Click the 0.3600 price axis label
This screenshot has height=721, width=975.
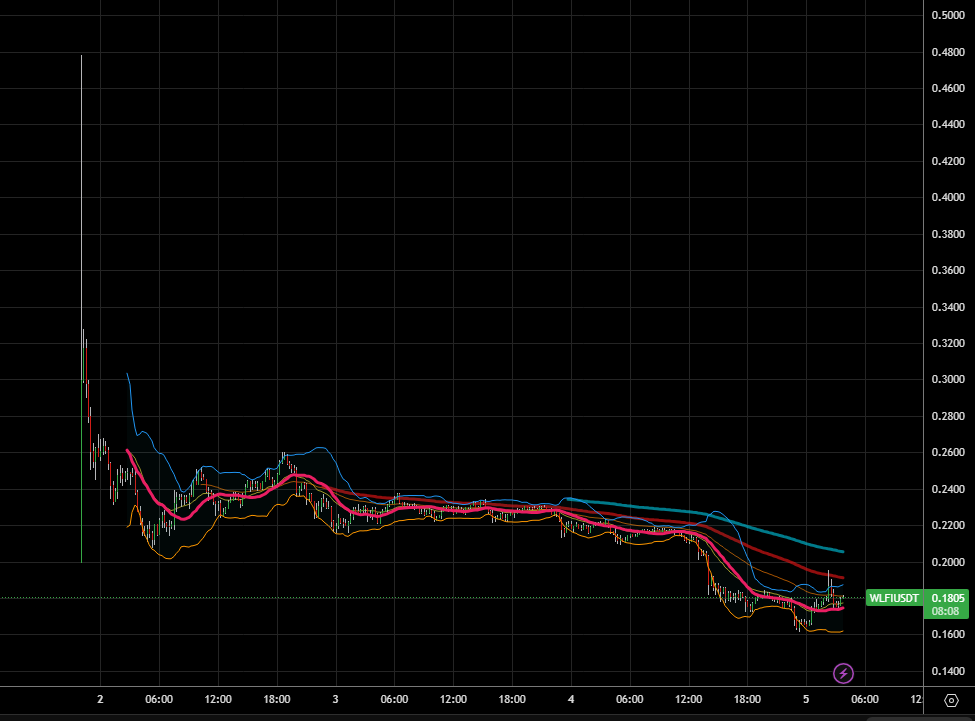tap(948, 270)
